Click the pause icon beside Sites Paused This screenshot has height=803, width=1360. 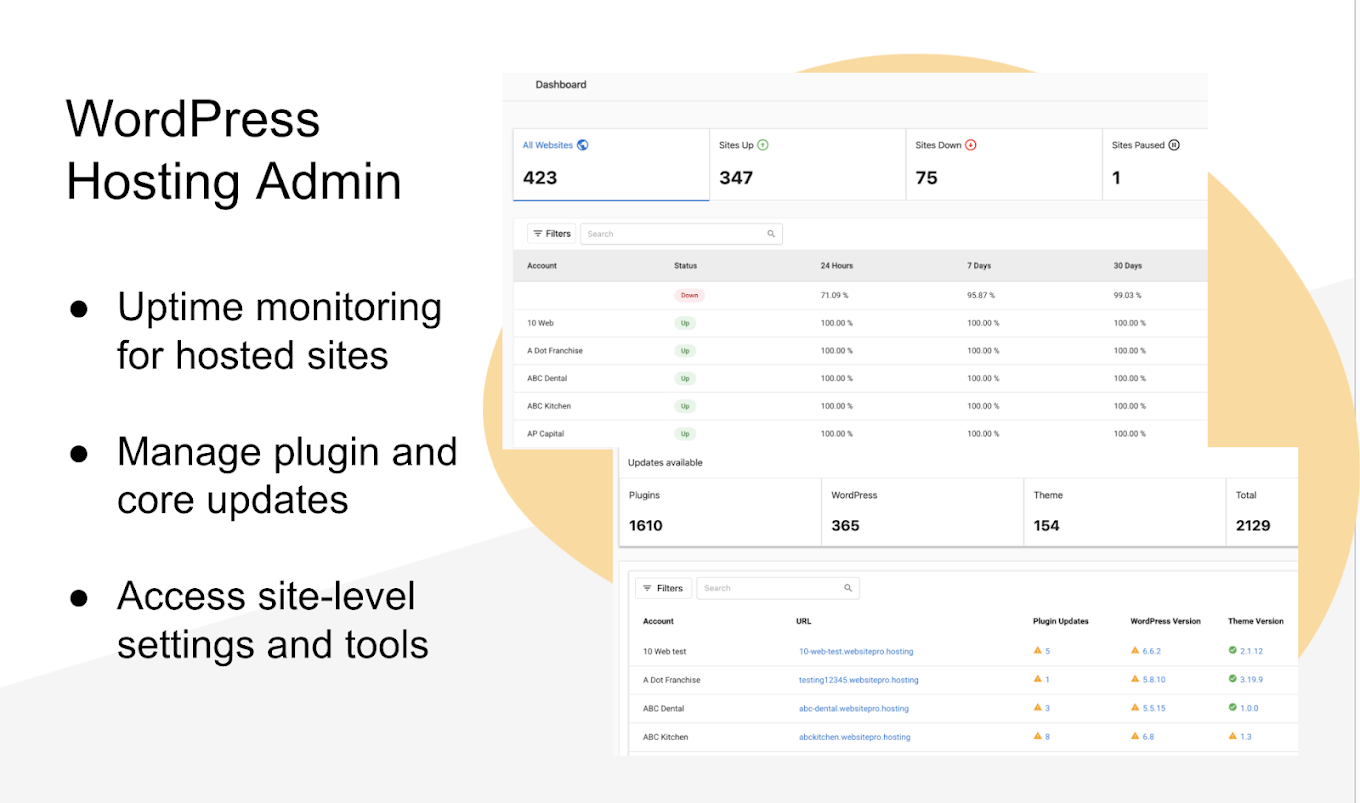pos(1174,145)
